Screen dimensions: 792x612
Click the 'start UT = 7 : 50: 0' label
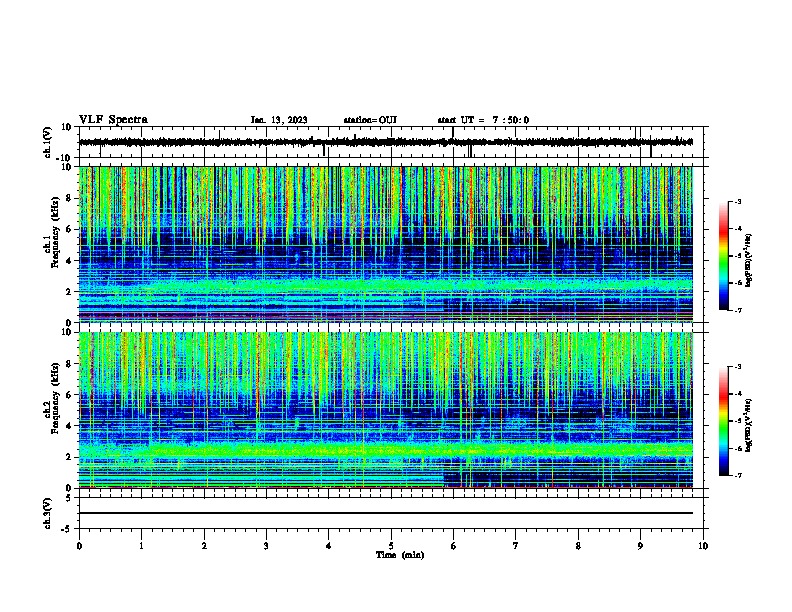483,120
